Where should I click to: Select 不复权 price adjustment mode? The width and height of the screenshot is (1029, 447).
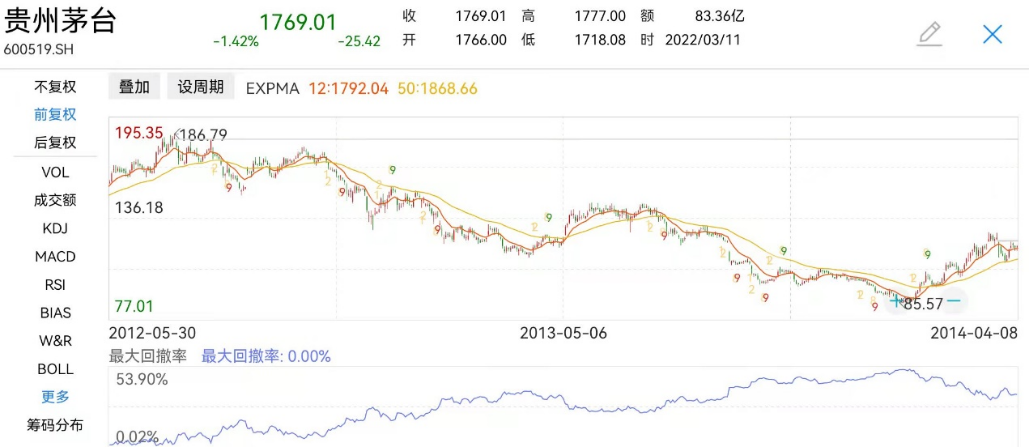click(x=55, y=87)
